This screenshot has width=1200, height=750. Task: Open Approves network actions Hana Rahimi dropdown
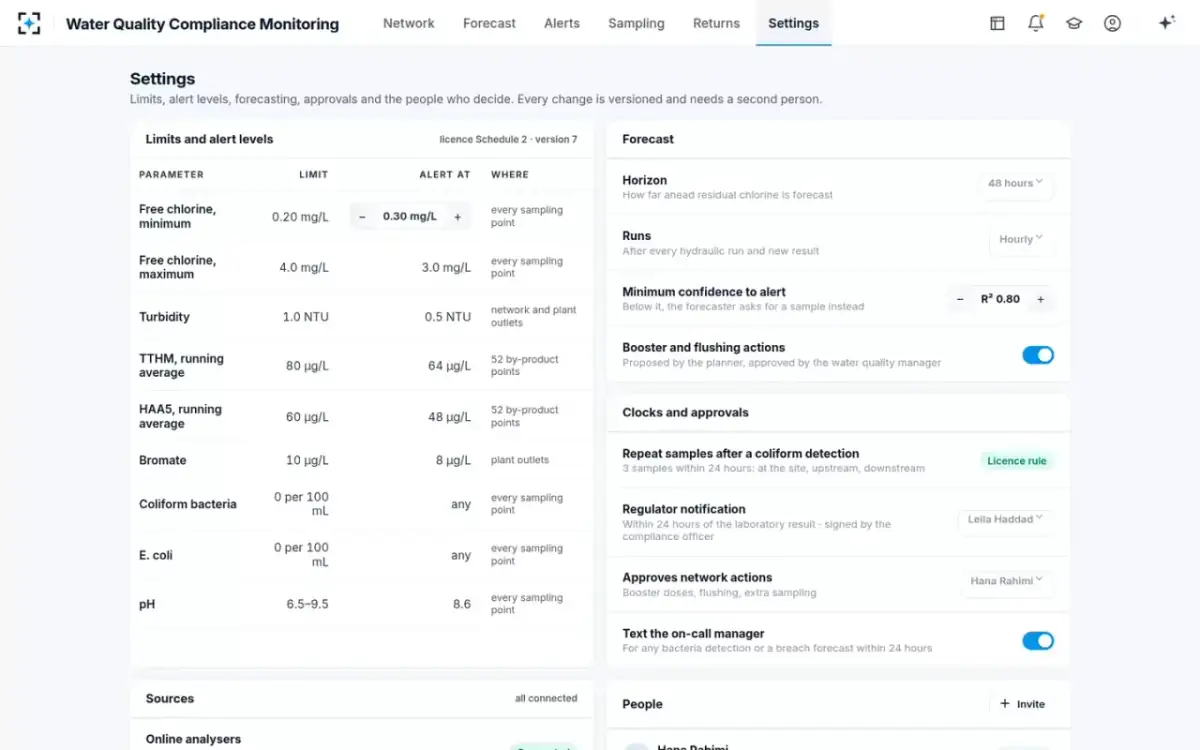1006,581
